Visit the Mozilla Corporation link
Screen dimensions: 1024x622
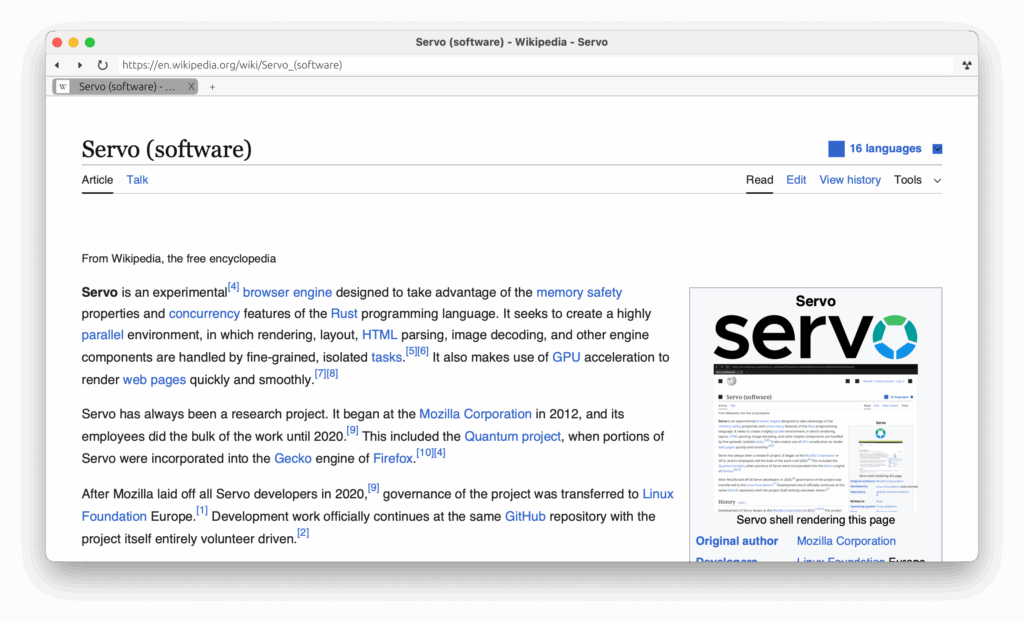pos(476,413)
